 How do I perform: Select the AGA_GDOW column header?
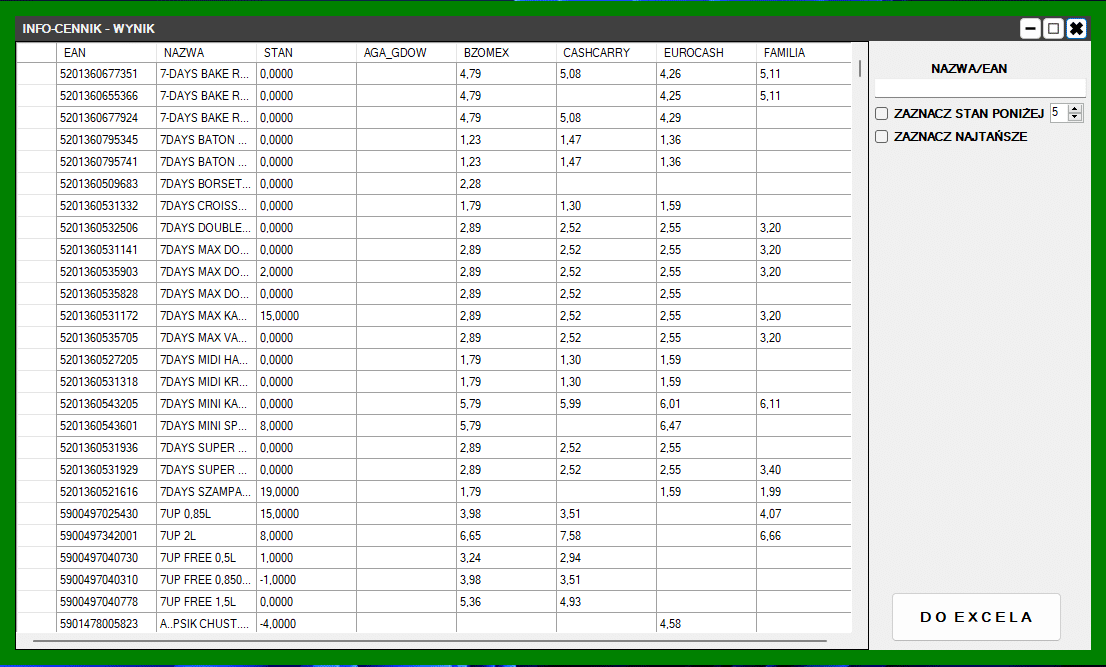pyautogui.click(x=406, y=52)
